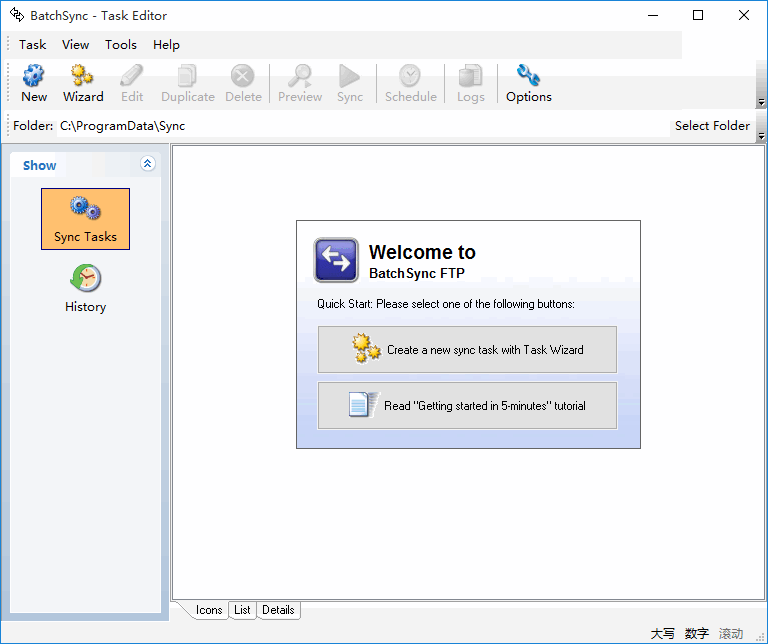Launch the Wizard from the toolbar
The width and height of the screenshot is (768, 644).
click(83, 83)
